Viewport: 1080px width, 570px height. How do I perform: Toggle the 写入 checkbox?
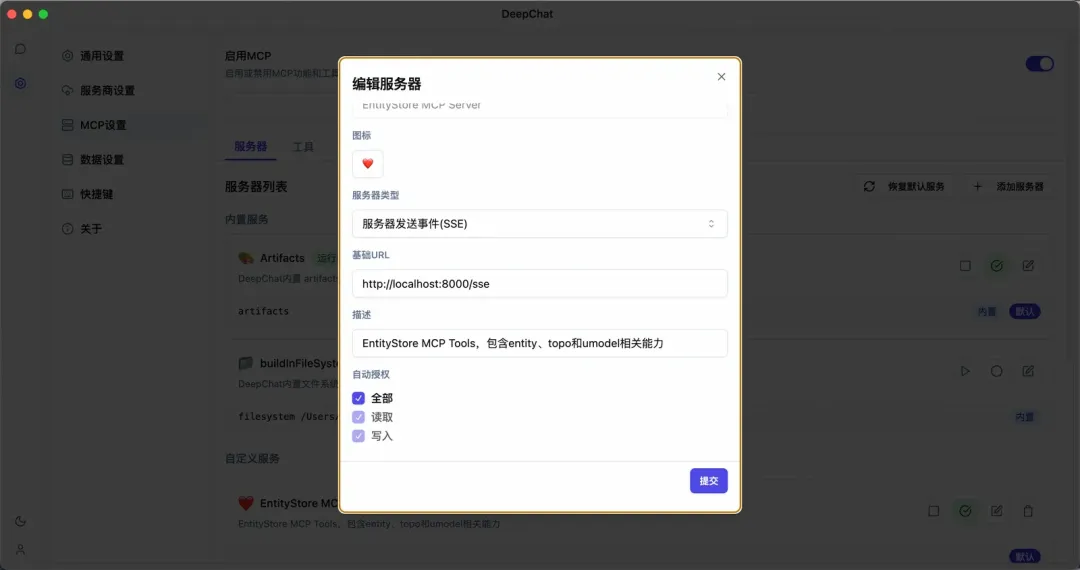(x=358, y=436)
